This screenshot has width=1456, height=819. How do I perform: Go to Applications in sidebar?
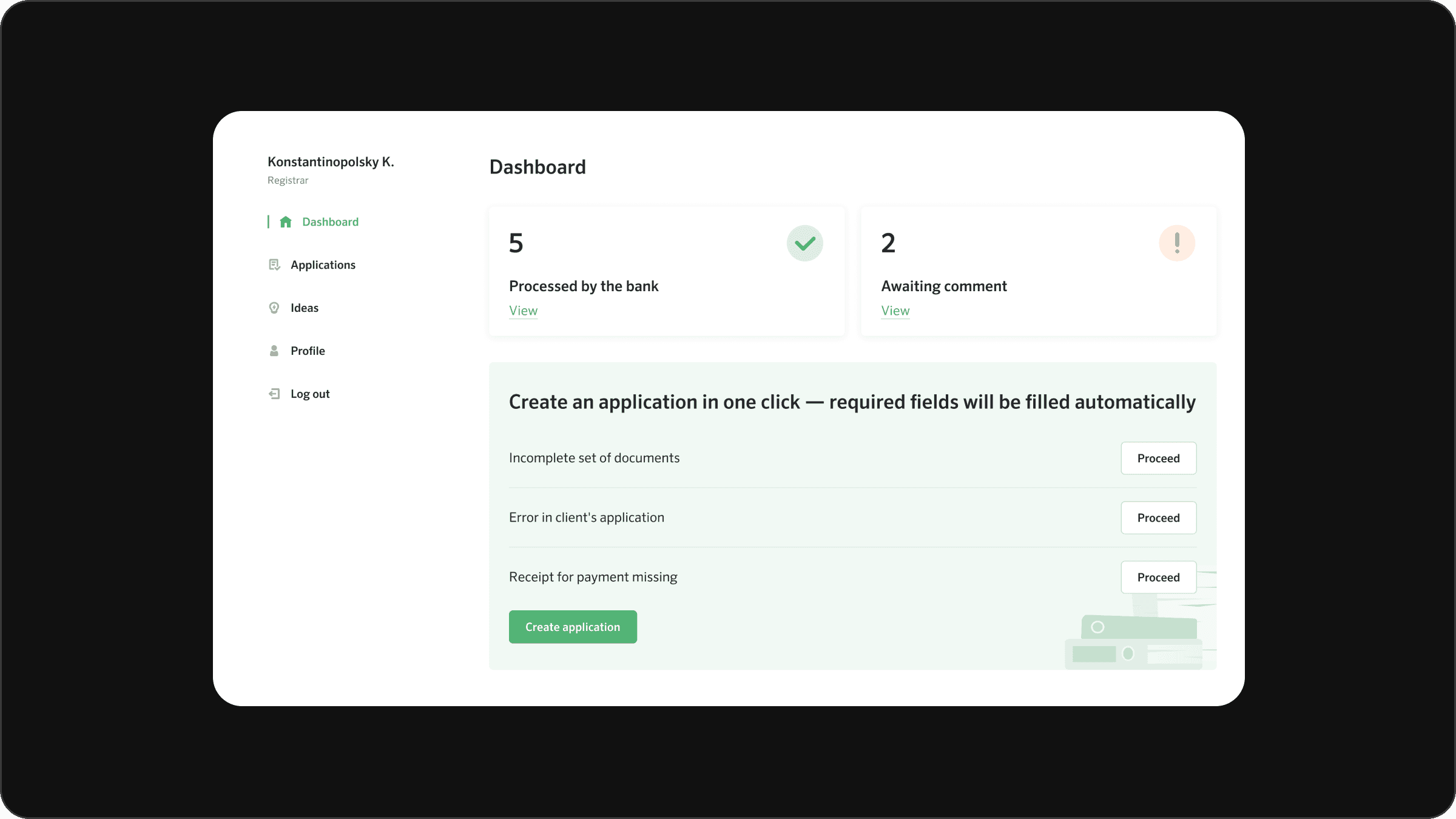(323, 265)
